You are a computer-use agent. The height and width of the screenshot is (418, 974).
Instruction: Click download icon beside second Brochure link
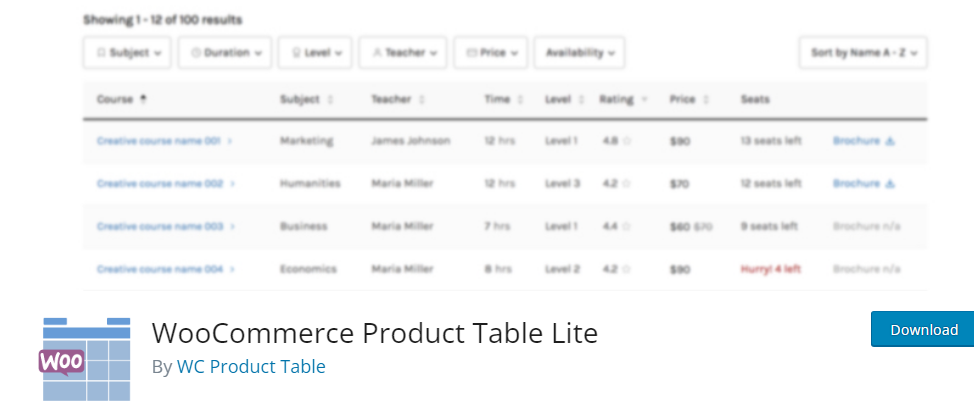(890, 184)
